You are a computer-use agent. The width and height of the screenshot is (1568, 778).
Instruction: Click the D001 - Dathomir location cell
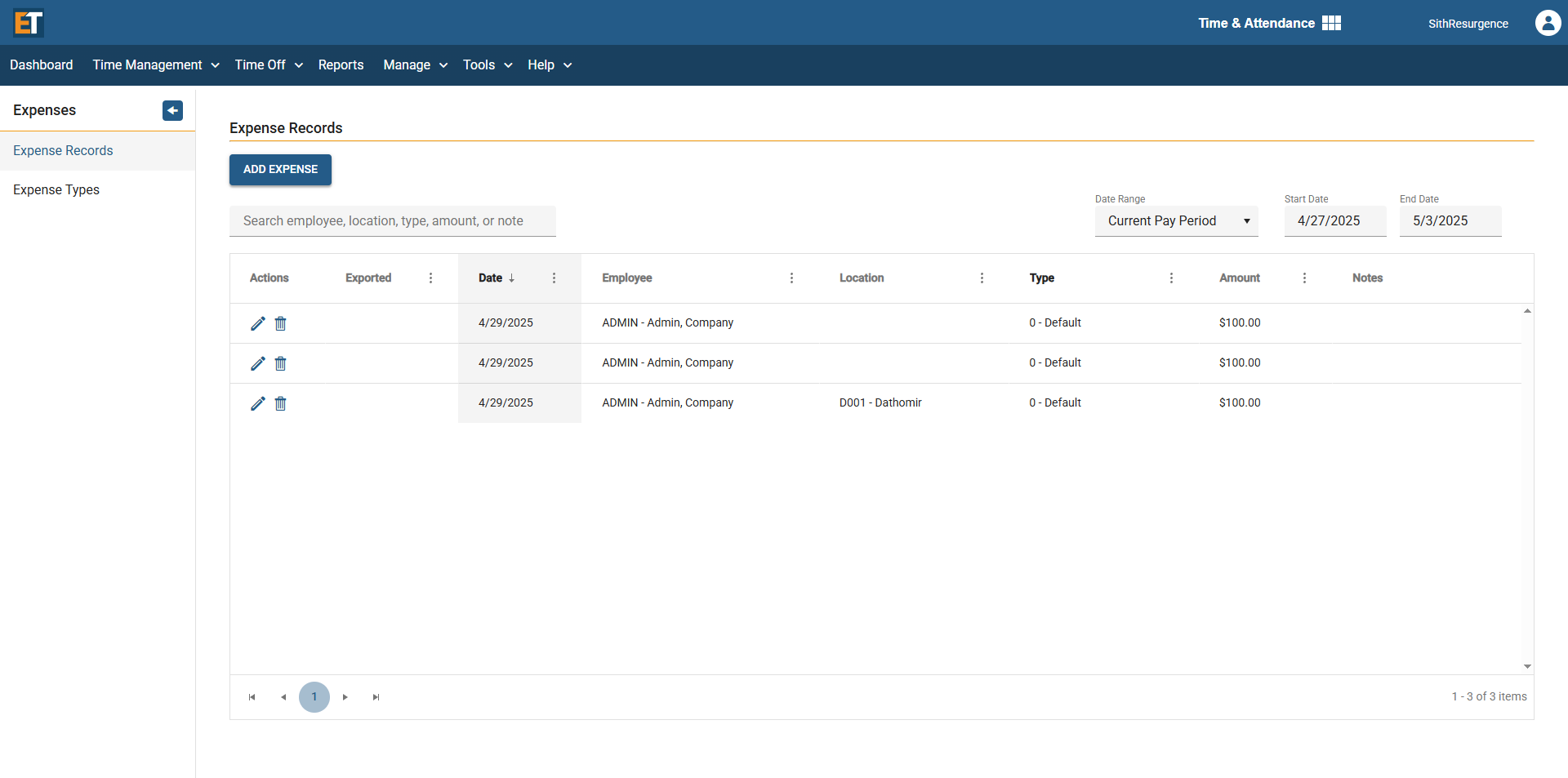[880, 403]
